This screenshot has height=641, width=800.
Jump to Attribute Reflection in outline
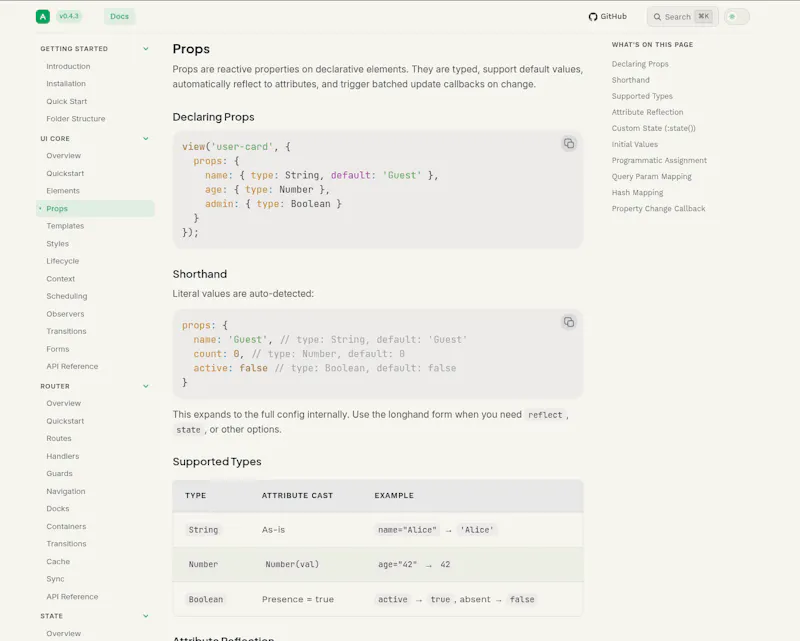point(647,112)
